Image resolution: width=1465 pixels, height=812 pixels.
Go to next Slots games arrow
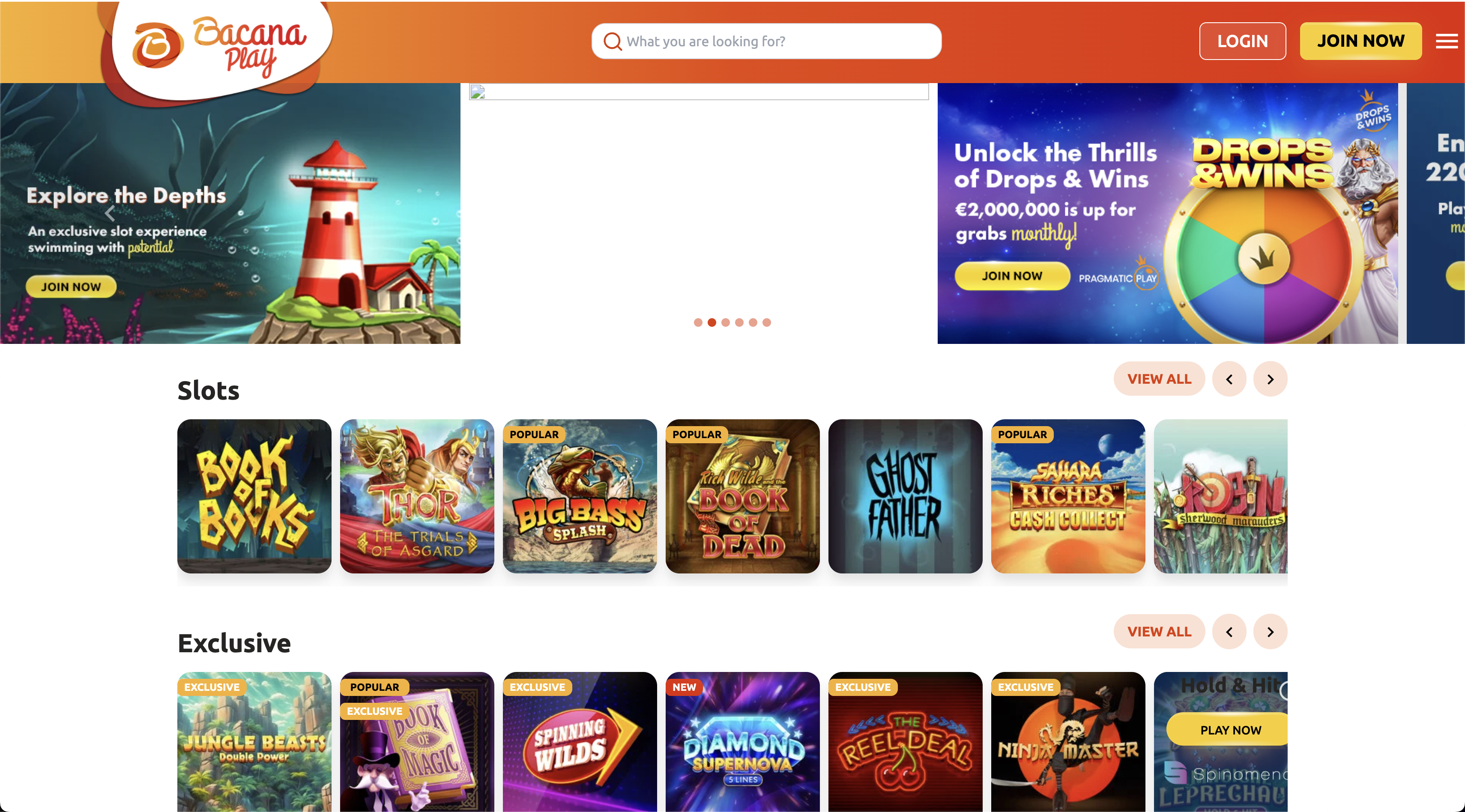coord(1270,379)
